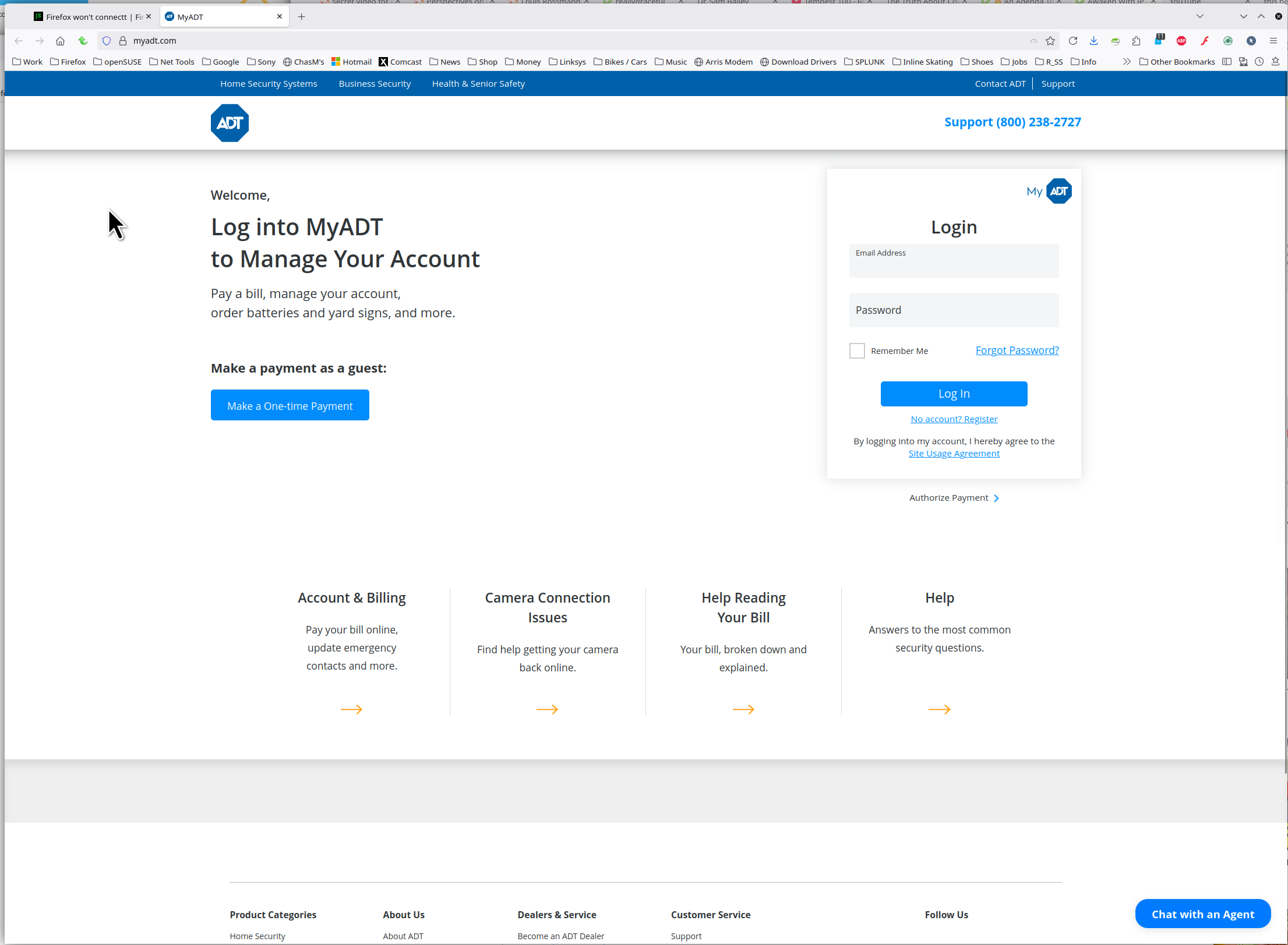The width and height of the screenshot is (1288, 945).
Task: Go to the Firefox Home page
Action: coord(60,41)
